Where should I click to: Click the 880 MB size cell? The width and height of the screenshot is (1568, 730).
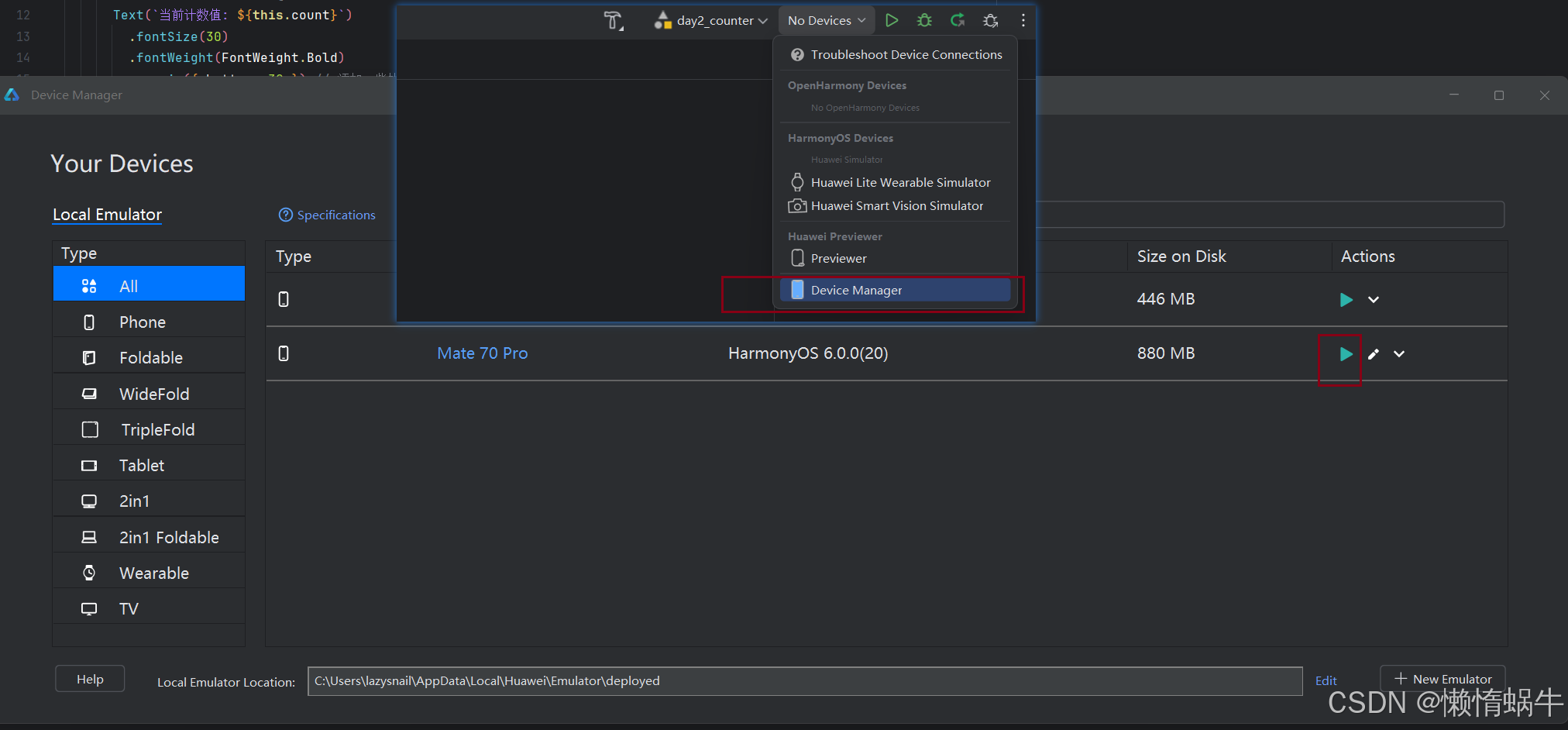tap(1166, 353)
